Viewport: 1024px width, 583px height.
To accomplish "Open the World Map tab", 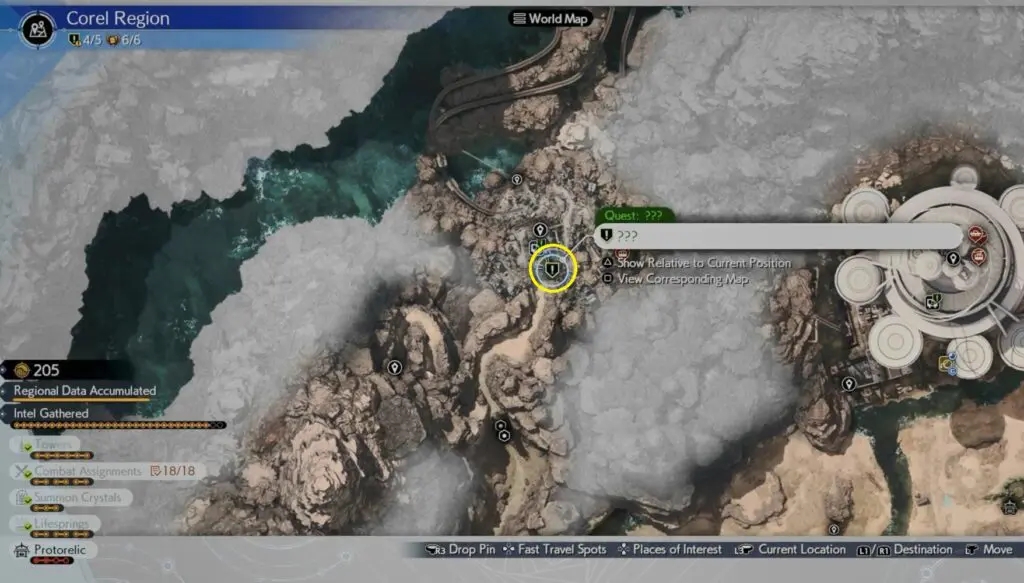I will coord(550,18).
